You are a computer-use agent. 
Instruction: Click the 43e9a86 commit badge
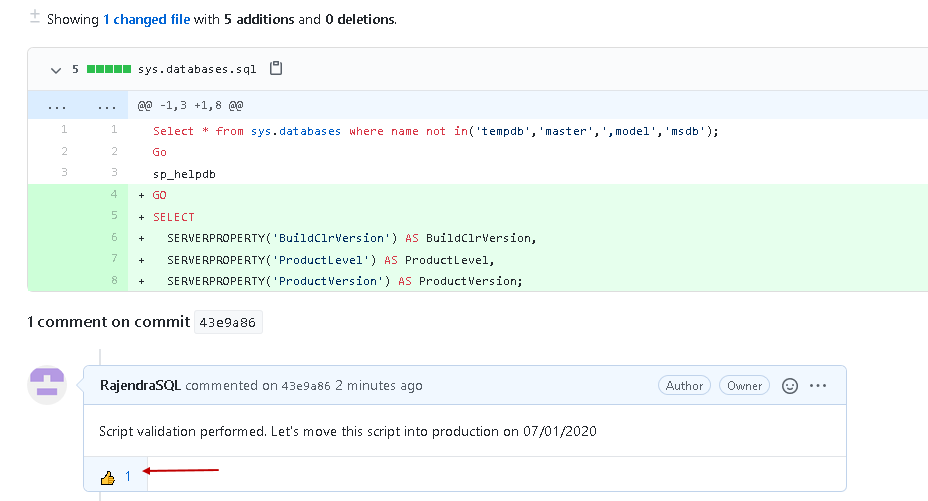pyautogui.click(x=228, y=323)
